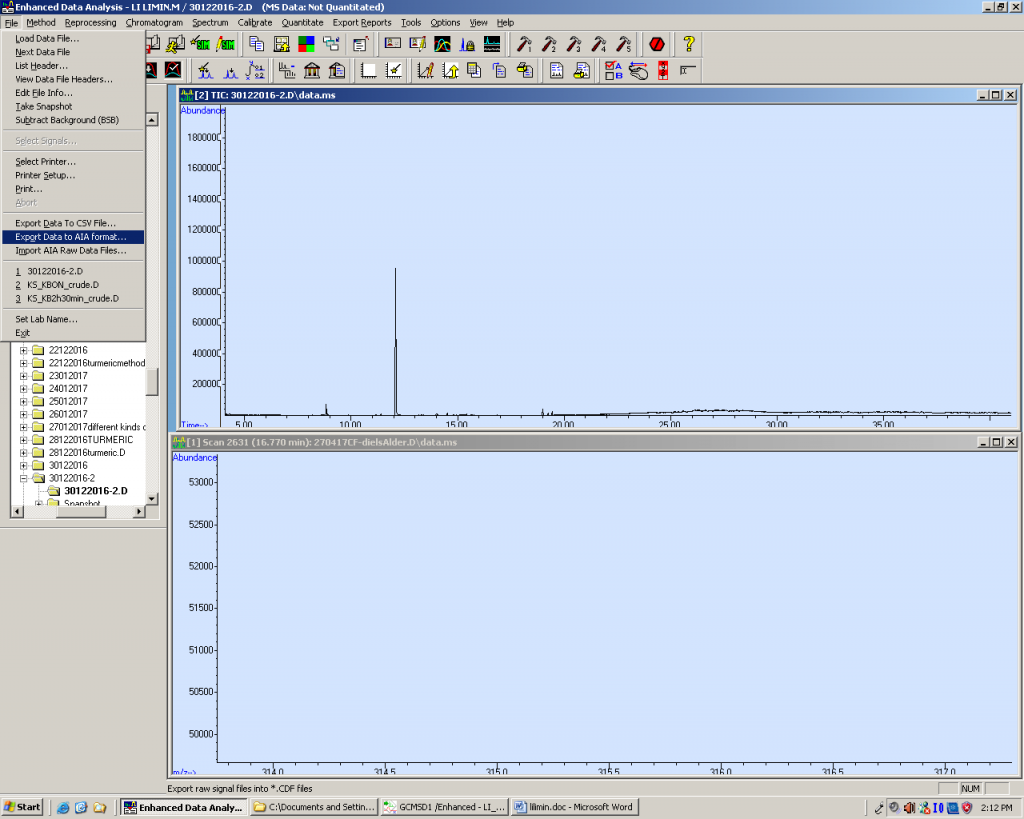The image size is (1024, 819).
Task: Click the hammer icon numbered 5
Action: coord(624,44)
